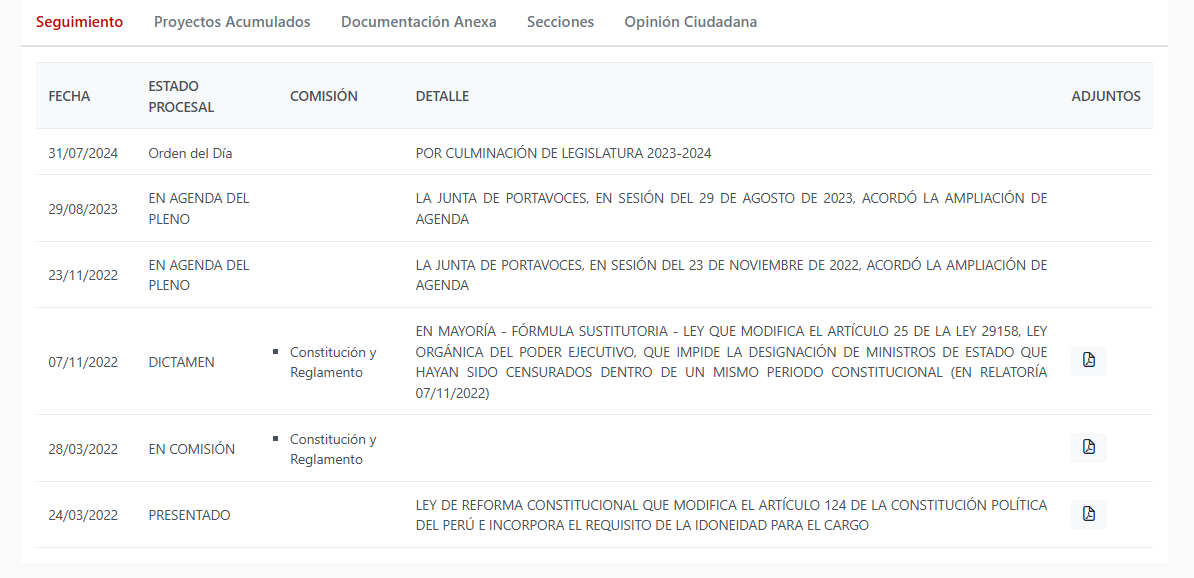
Task: Click the FECHA column header
Action: click(69, 96)
